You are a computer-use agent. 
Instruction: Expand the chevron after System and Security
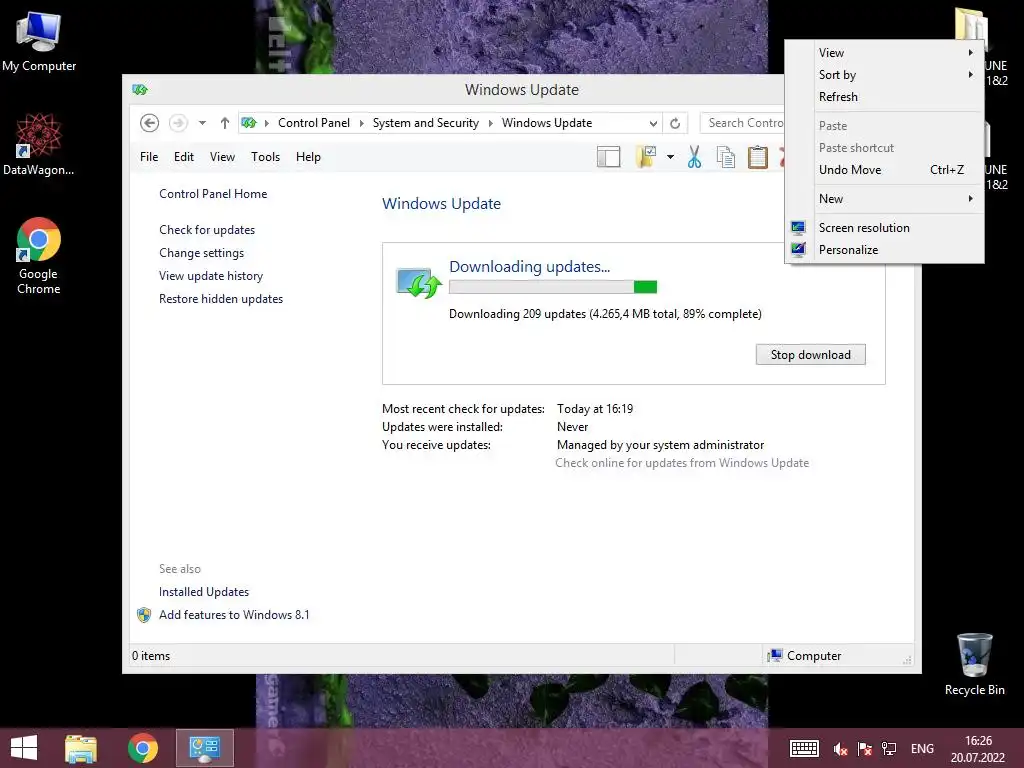[490, 123]
